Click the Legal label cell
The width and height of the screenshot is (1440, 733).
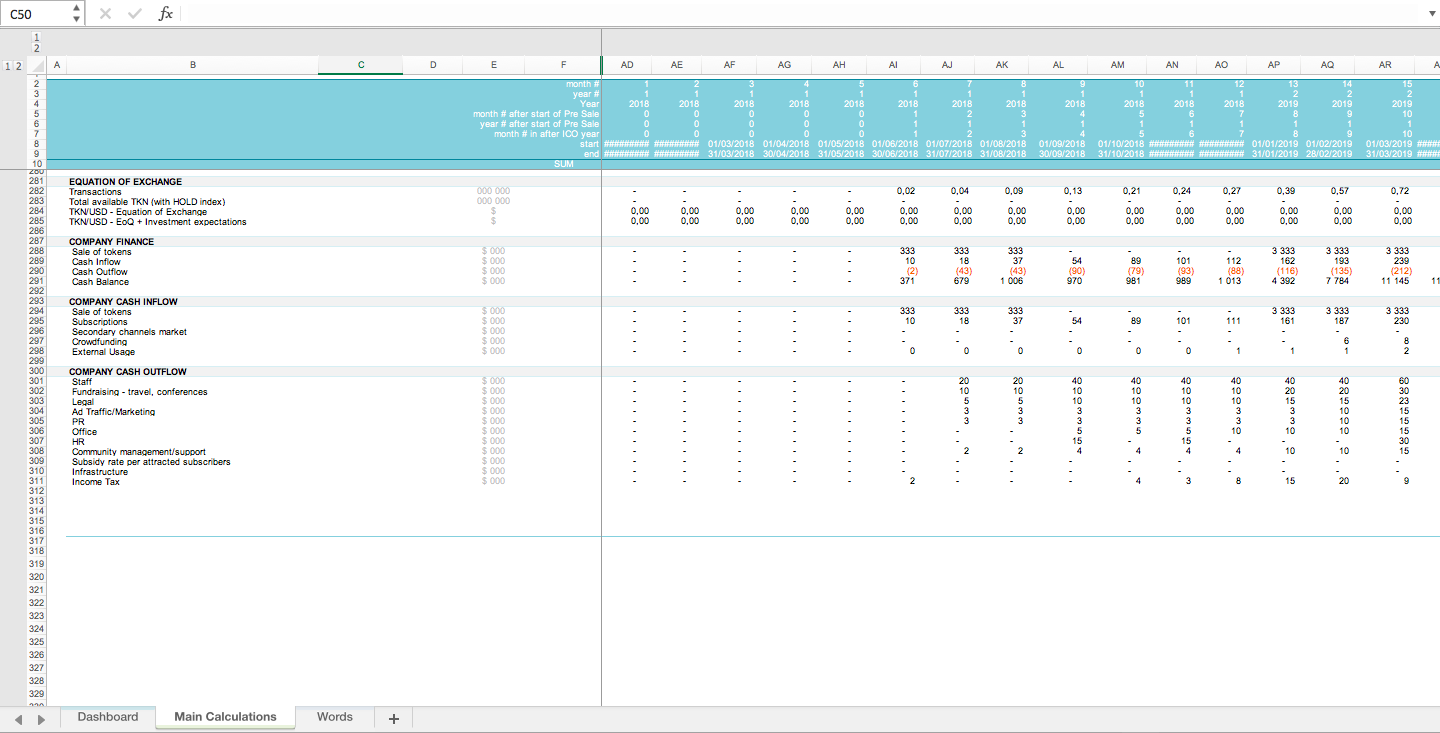coord(83,402)
